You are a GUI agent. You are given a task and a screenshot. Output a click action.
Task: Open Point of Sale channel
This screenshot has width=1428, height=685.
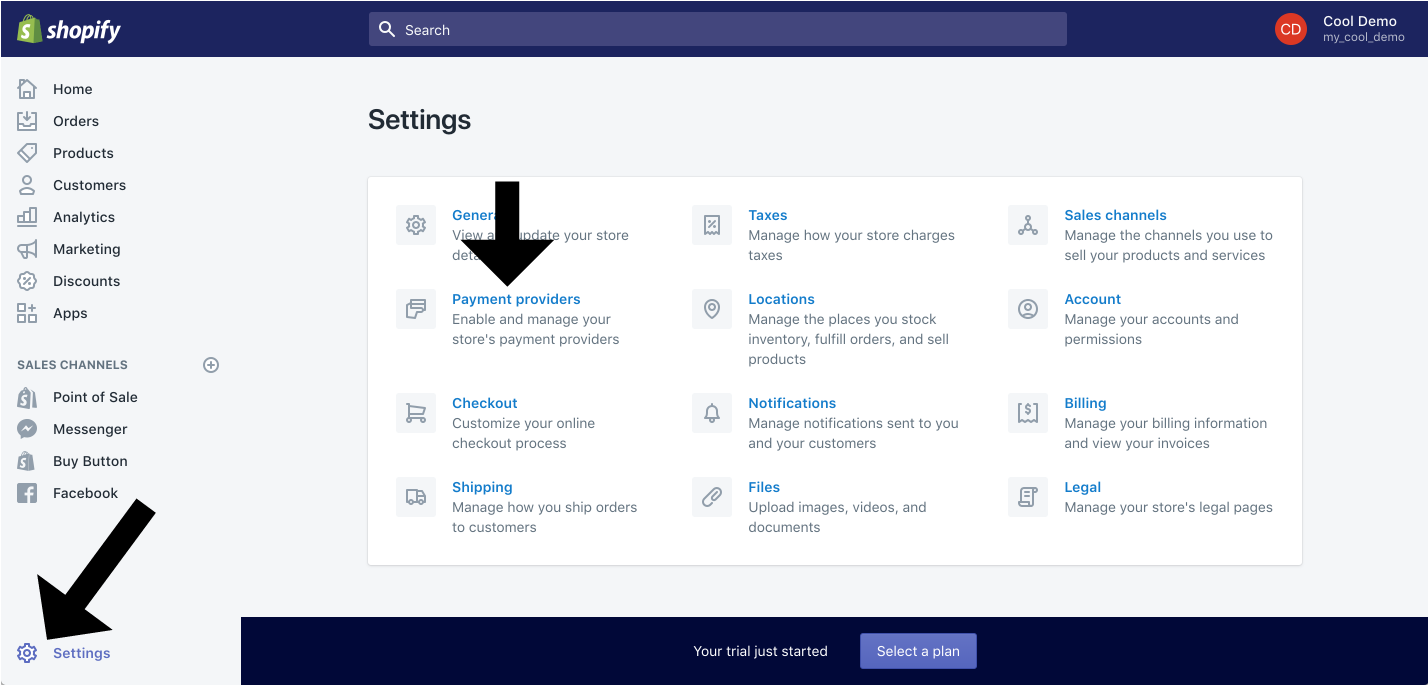click(95, 397)
